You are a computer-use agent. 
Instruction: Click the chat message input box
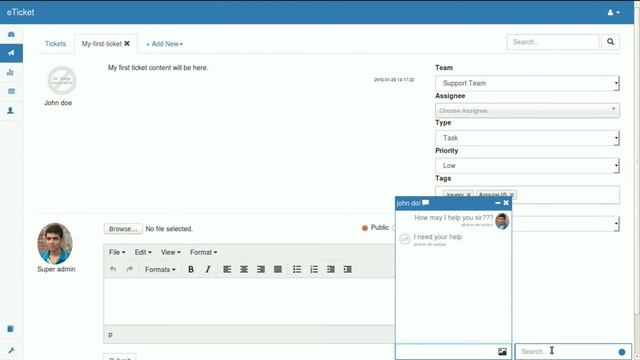447,351
